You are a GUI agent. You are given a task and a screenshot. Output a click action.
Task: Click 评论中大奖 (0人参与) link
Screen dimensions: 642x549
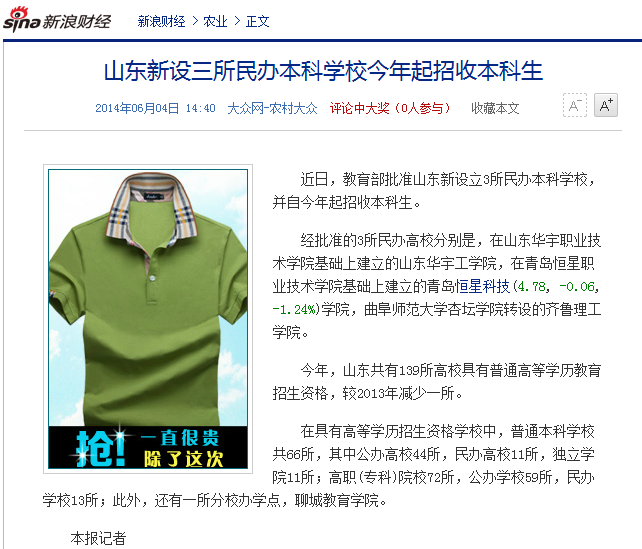pos(390,108)
